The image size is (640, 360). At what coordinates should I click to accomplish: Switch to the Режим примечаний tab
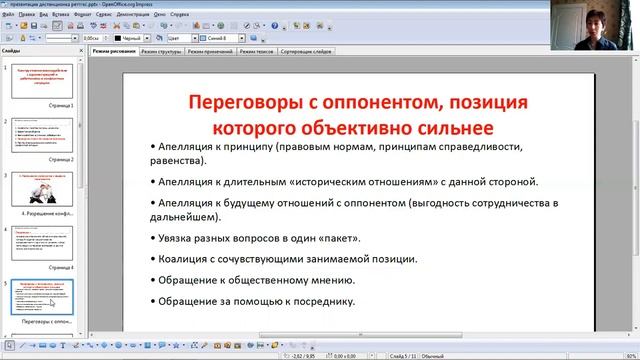click(210, 51)
